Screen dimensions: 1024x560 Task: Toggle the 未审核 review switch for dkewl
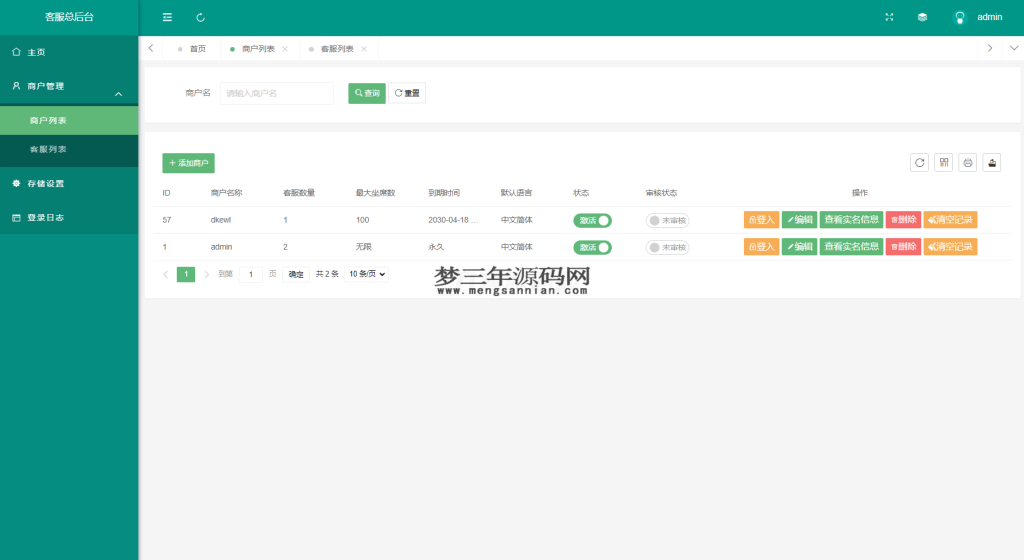(x=667, y=221)
